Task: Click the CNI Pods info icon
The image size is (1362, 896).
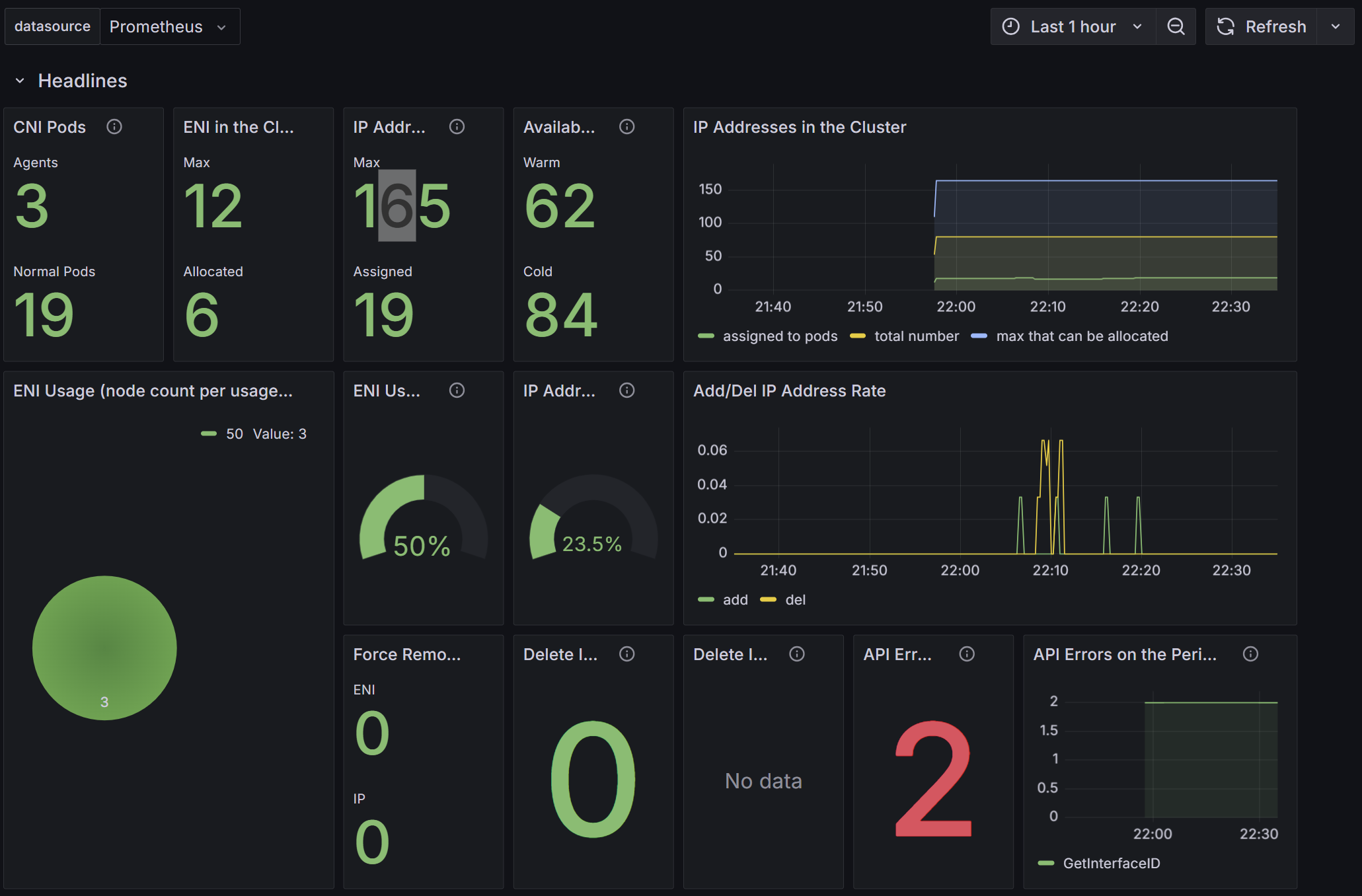Action: (114, 127)
